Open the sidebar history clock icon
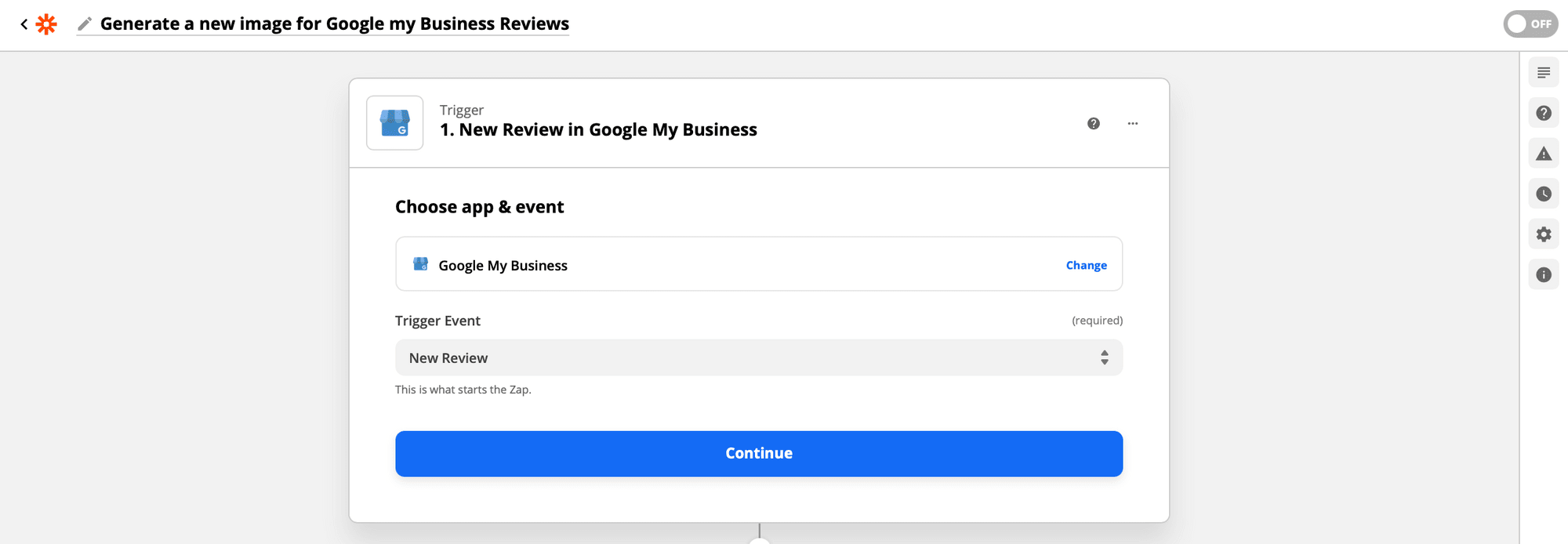This screenshot has height=544, width=1568. [1544, 194]
